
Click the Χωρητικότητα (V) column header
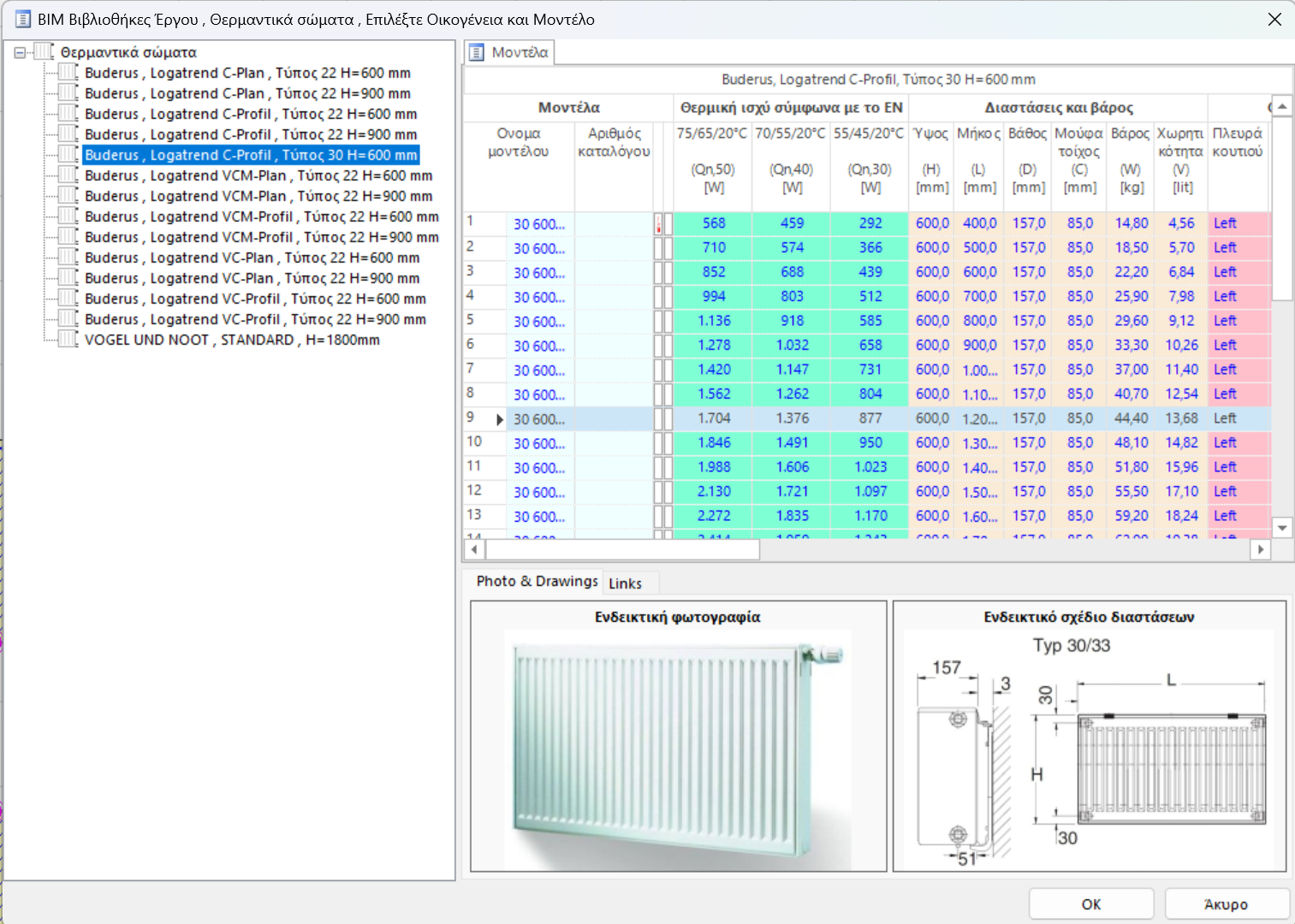1181,167
